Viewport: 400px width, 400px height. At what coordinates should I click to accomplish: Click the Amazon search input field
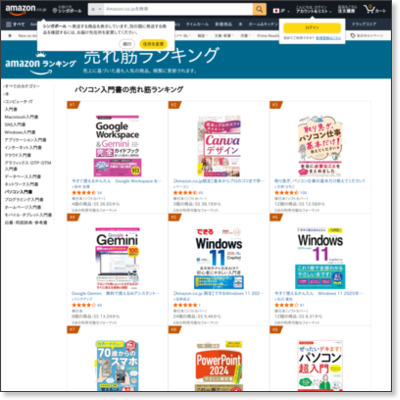(178, 9)
